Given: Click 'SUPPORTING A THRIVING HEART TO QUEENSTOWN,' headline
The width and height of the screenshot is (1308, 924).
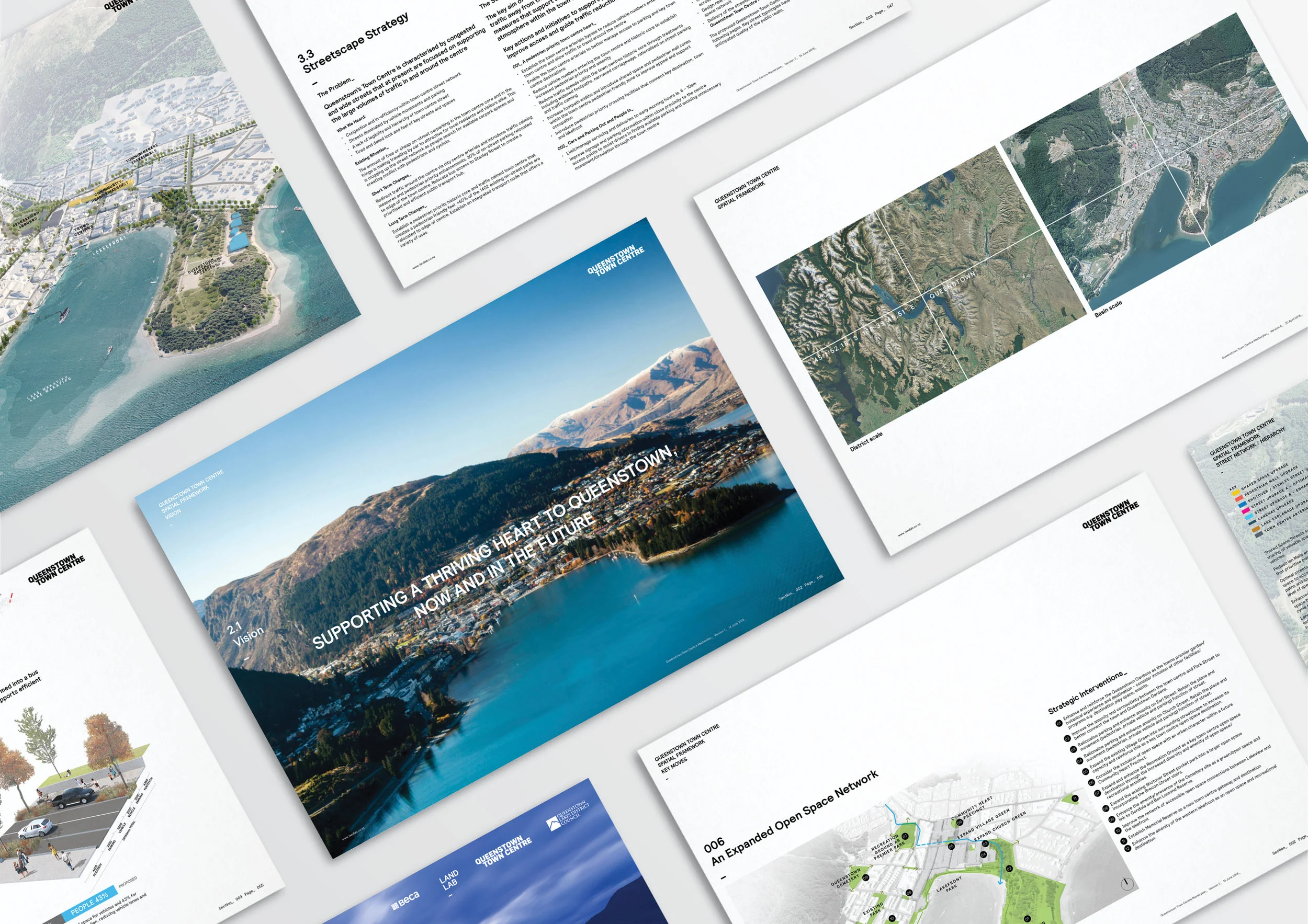Looking at the screenshot, I should [494, 546].
